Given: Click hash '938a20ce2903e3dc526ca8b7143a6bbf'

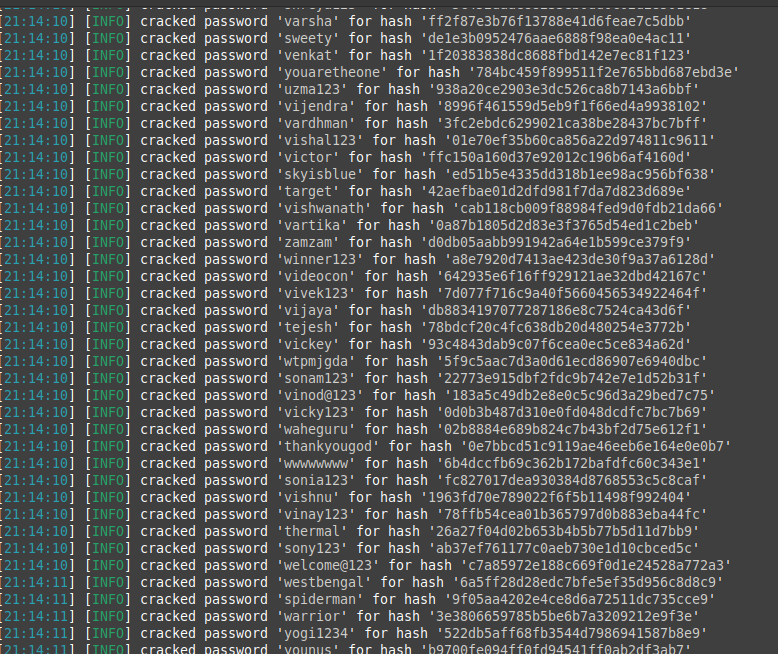Looking at the screenshot, I should pos(564,89).
